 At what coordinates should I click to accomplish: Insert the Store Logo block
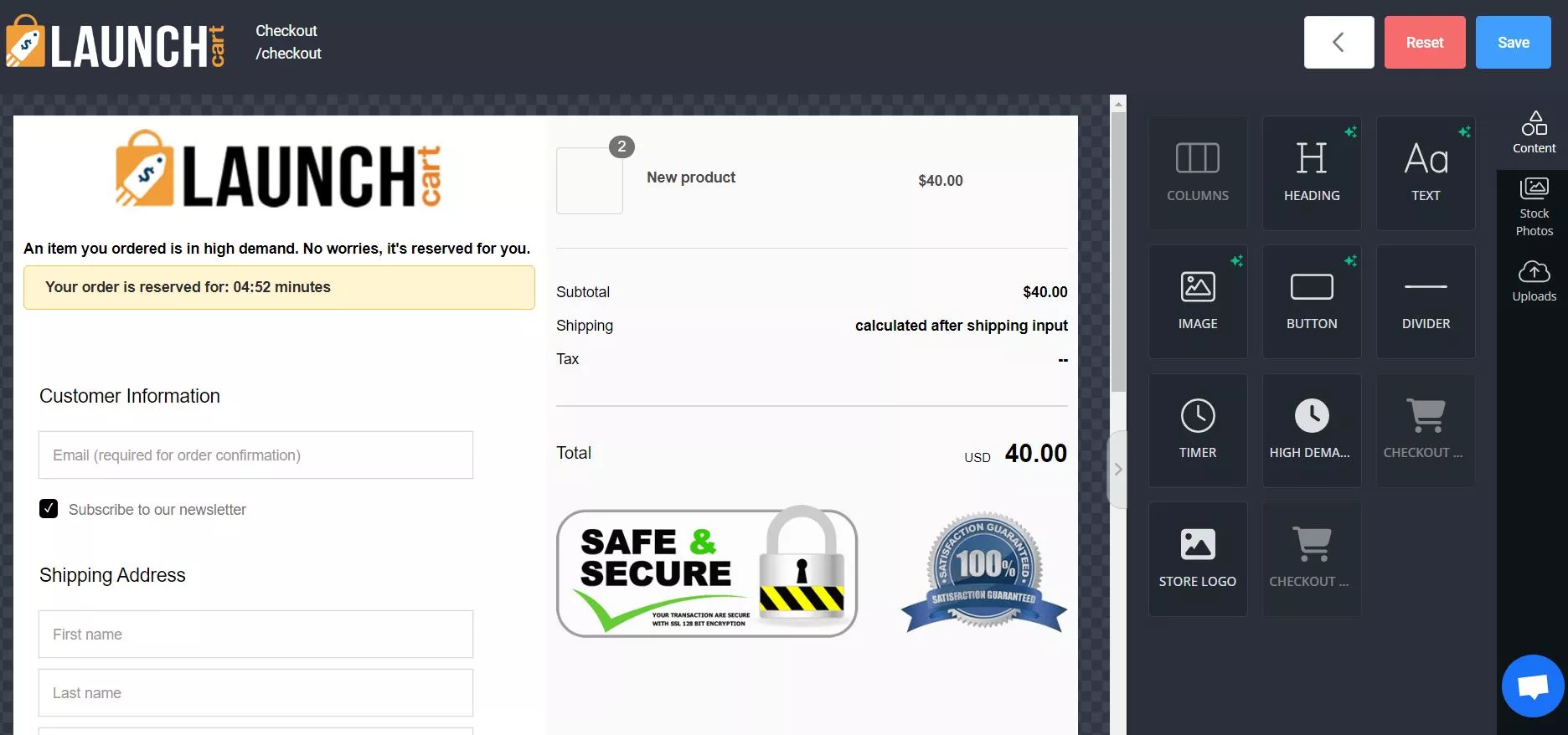coord(1197,559)
